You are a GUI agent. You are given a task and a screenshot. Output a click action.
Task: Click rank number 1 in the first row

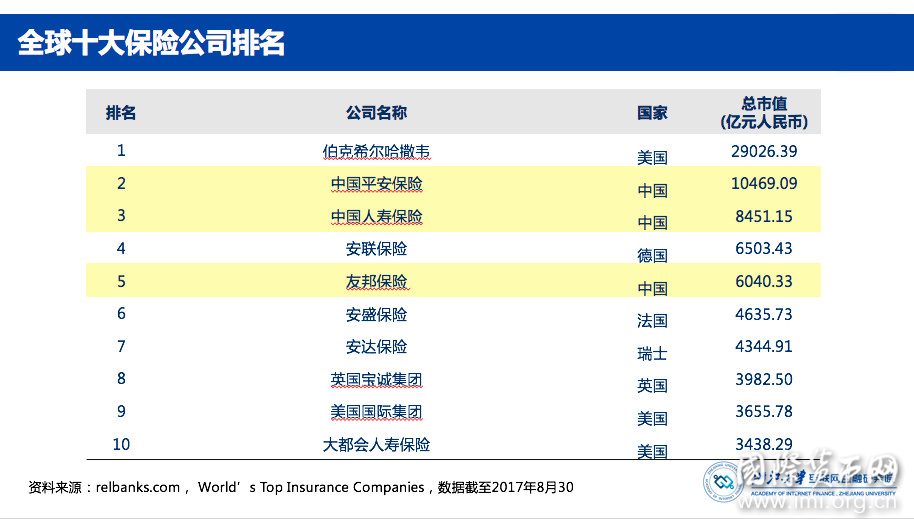click(121, 150)
